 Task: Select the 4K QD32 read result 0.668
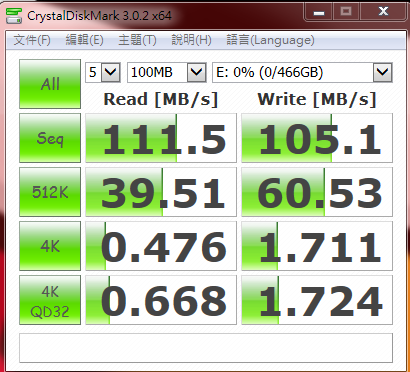point(161,300)
